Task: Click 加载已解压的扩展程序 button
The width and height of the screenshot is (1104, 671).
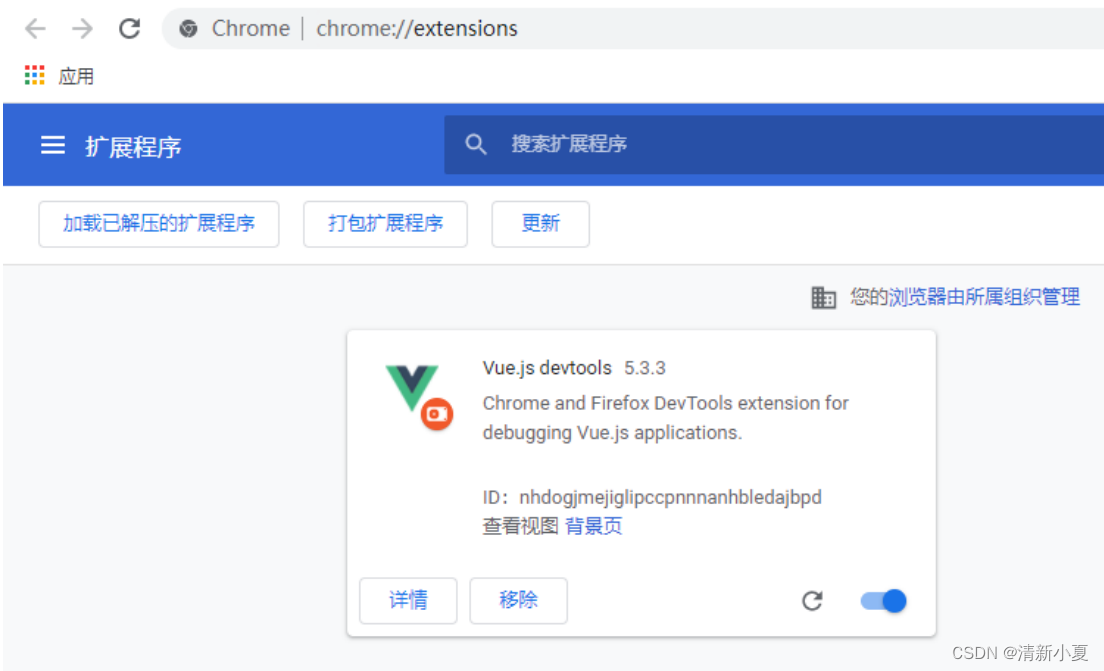Action: coord(158,224)
